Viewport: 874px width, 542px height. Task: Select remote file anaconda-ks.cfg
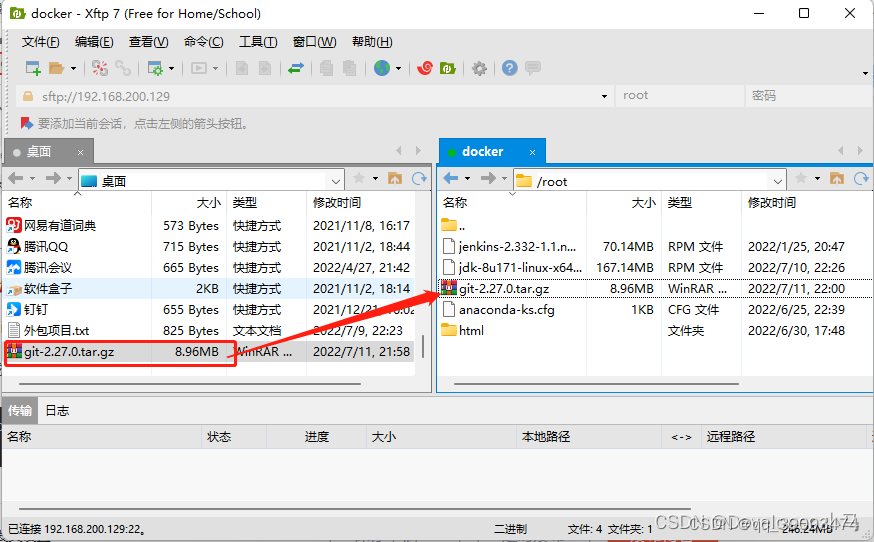(655, 309)
